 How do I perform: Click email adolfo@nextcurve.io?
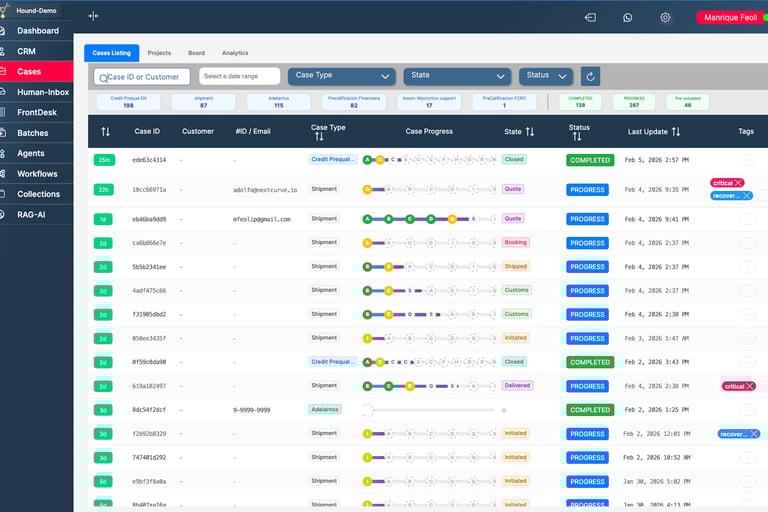(x=265, y=190)
